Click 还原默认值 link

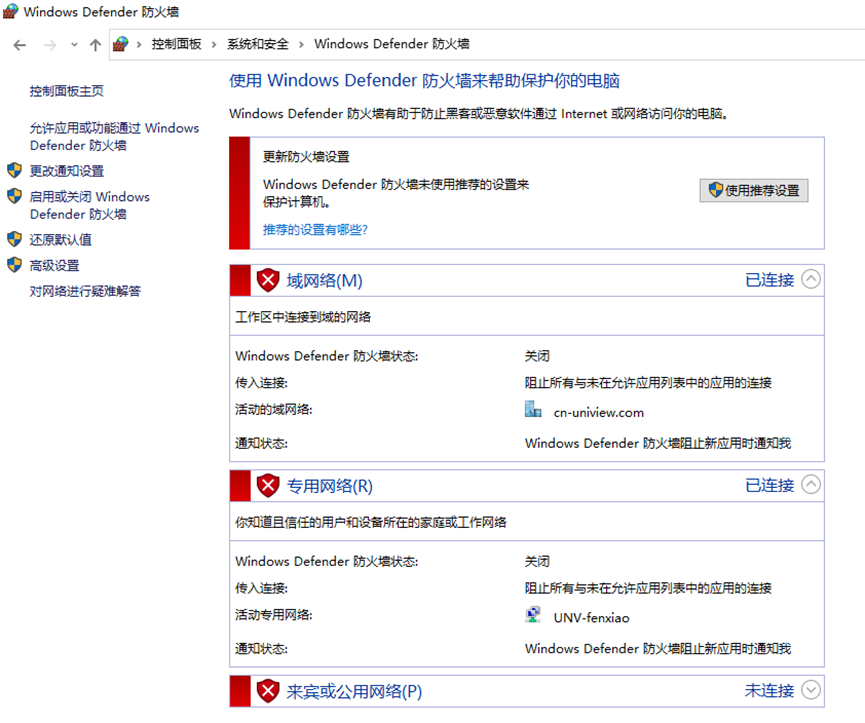[x=61, y=240]
